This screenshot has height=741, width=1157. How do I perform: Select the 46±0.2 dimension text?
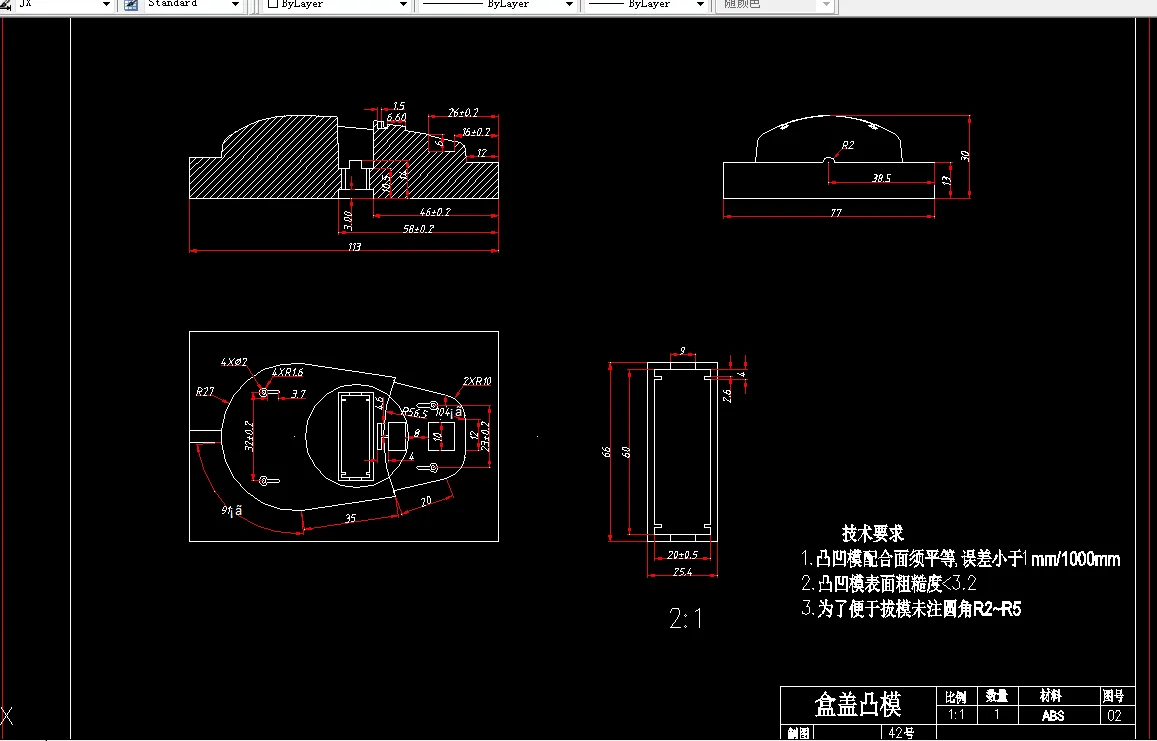click(435, 212)
